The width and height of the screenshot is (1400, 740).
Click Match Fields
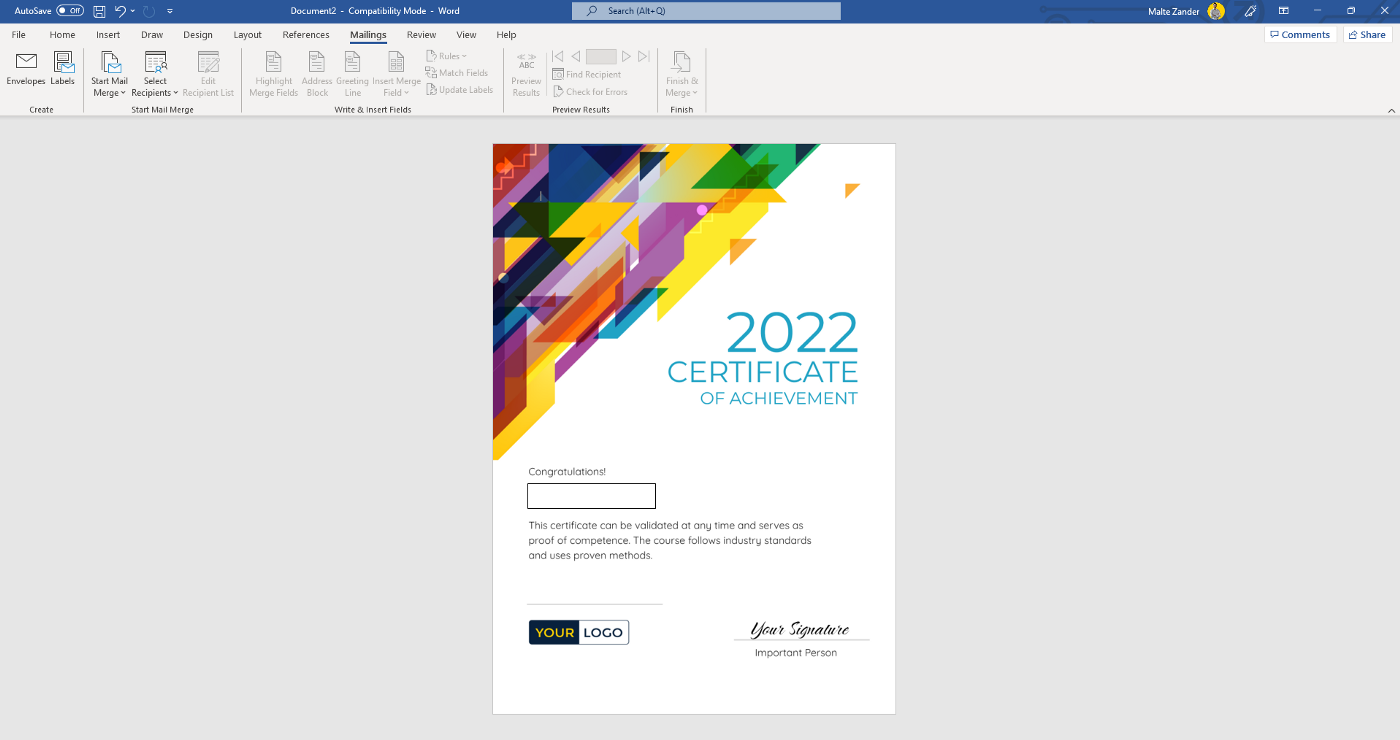(457, 72)
